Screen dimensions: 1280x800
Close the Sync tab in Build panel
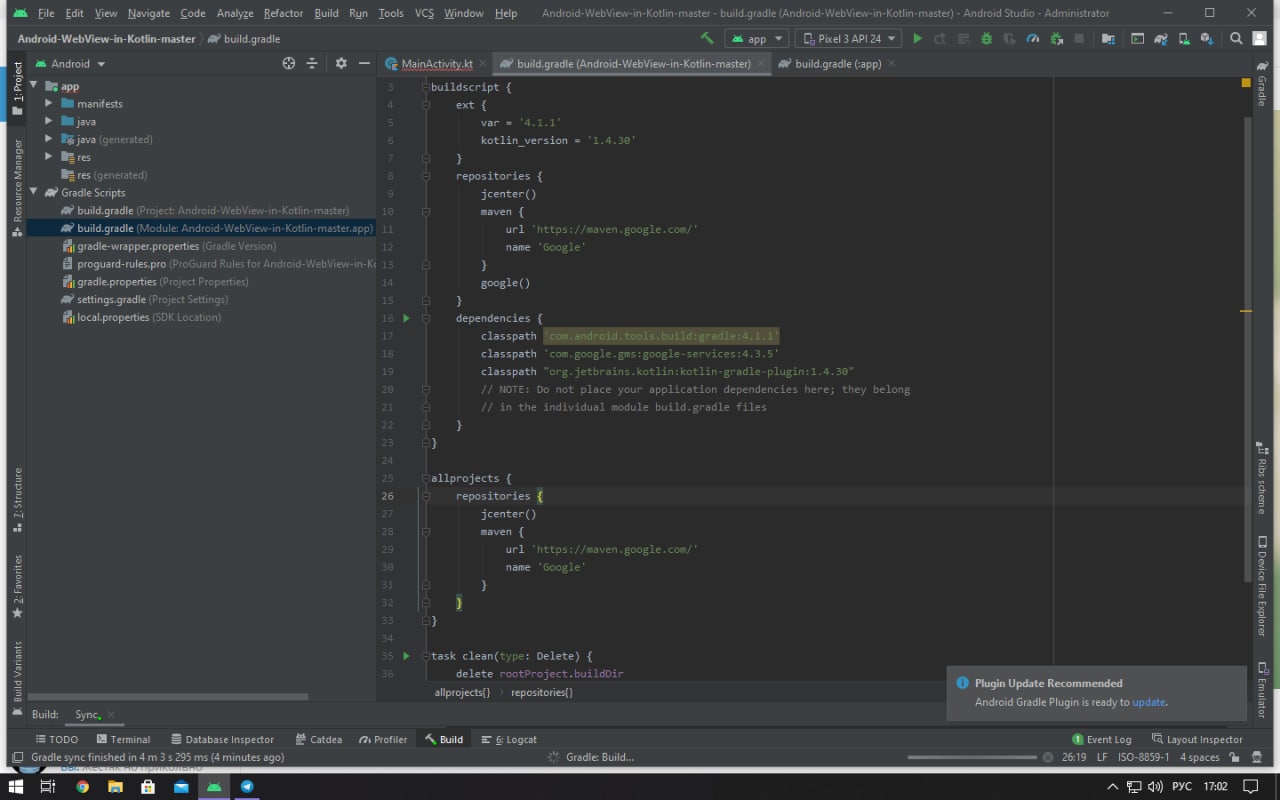click(x=111, y=715)
